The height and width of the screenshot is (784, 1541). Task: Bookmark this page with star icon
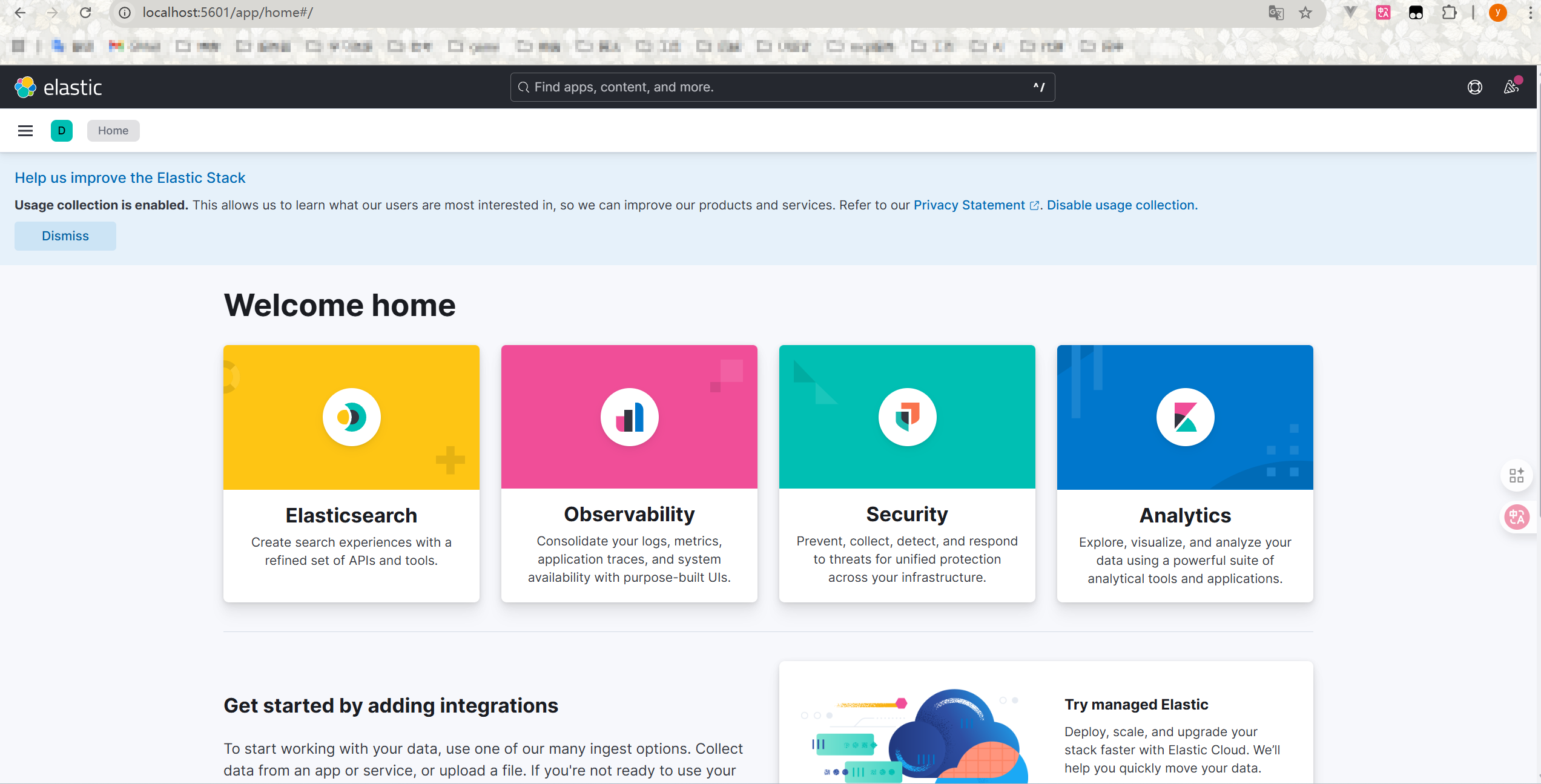(1305, 13)
